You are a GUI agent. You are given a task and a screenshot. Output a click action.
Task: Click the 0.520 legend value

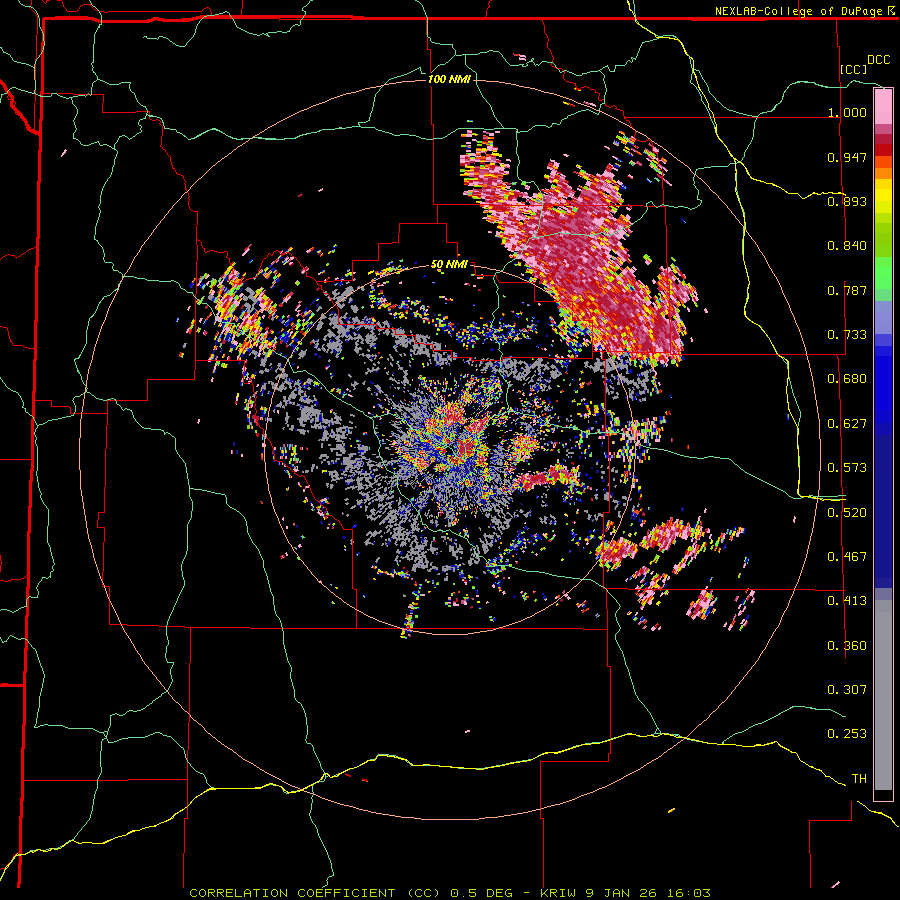click(x=847, y=512)
